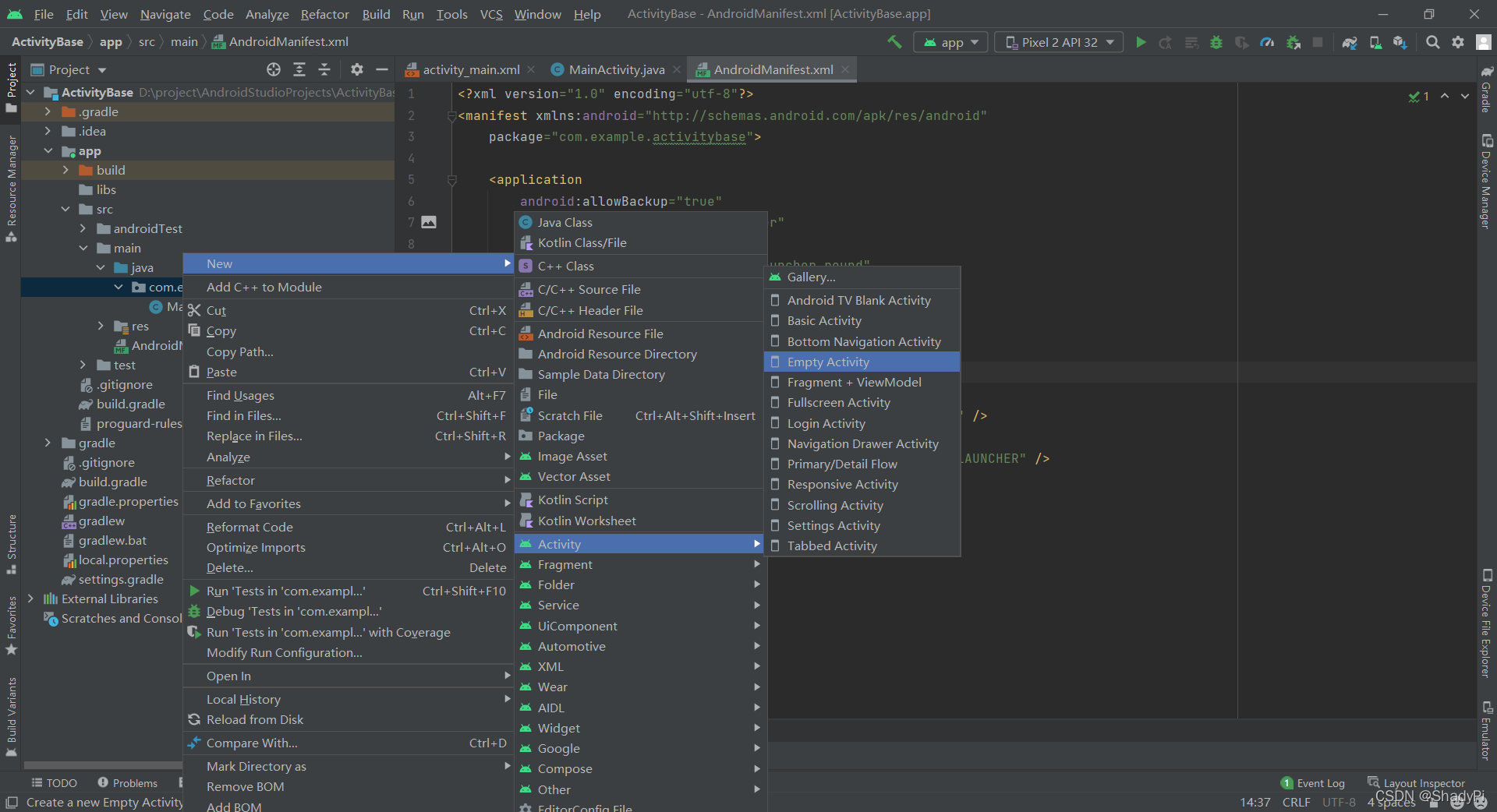This screenshot has width=1497, height=812.
Task: Sync project with Gradle files elephant icon
Action: [1350, 42]
